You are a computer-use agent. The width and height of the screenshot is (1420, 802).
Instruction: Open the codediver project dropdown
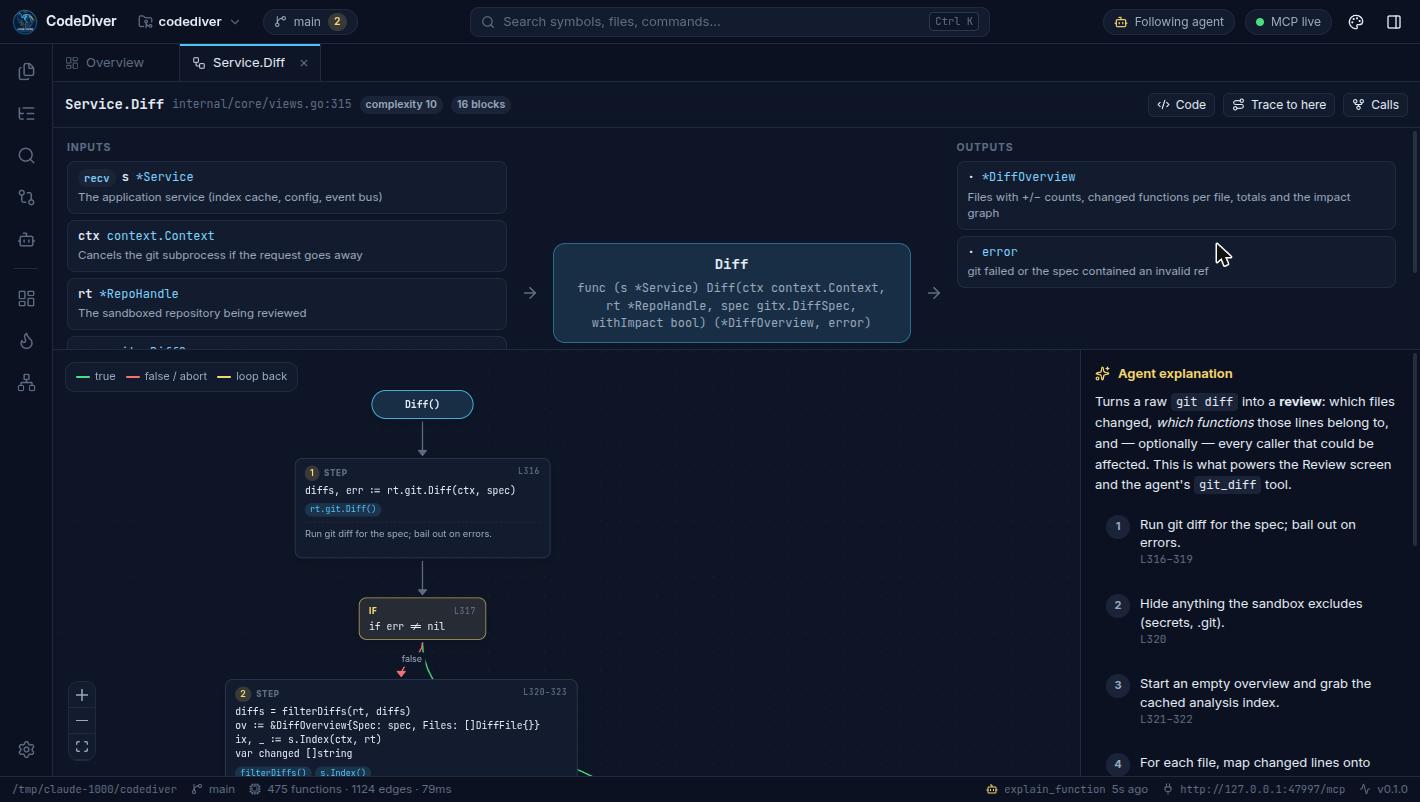pos(189,22)
